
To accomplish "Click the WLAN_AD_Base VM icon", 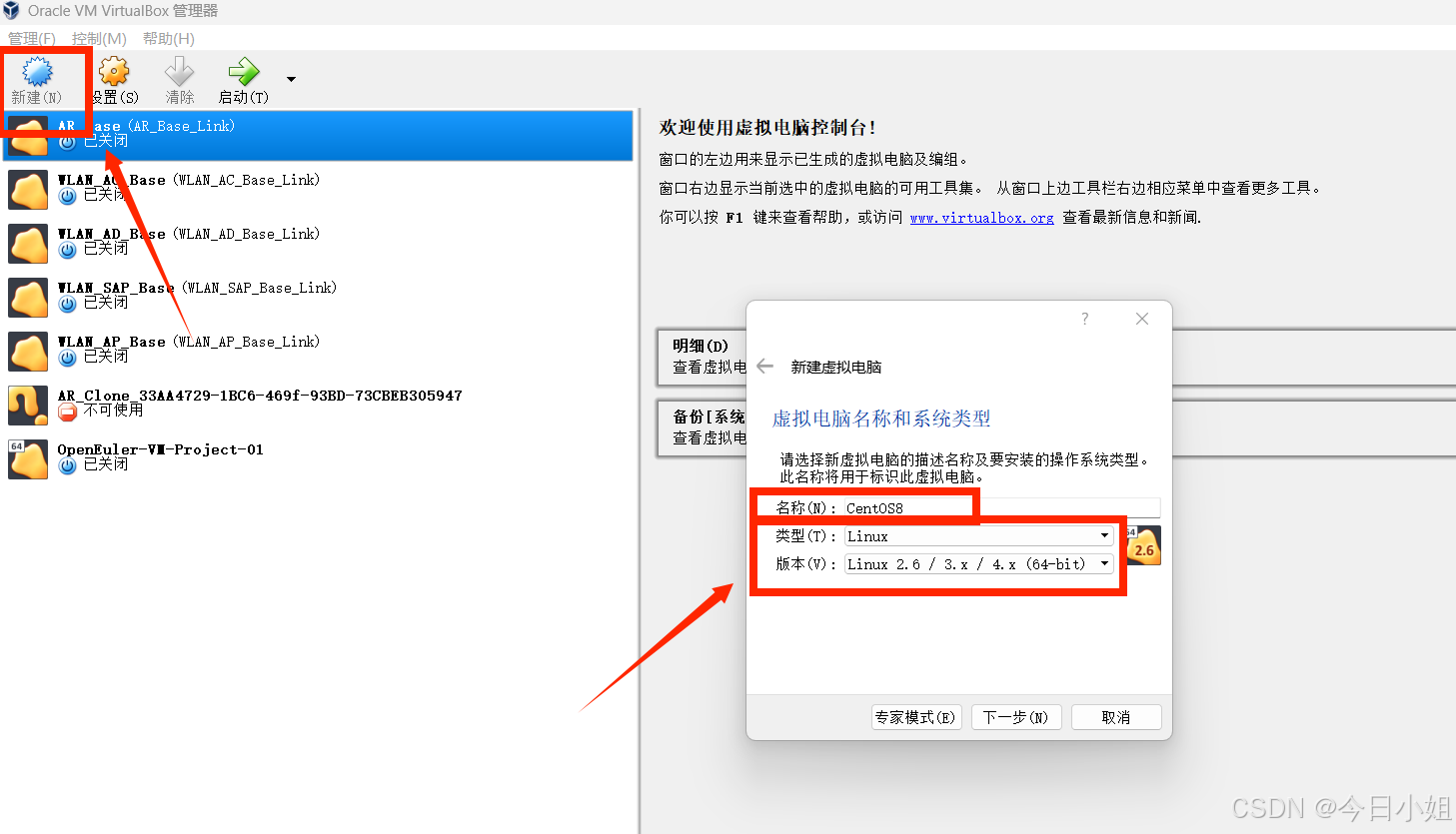I will pos(28,244).
